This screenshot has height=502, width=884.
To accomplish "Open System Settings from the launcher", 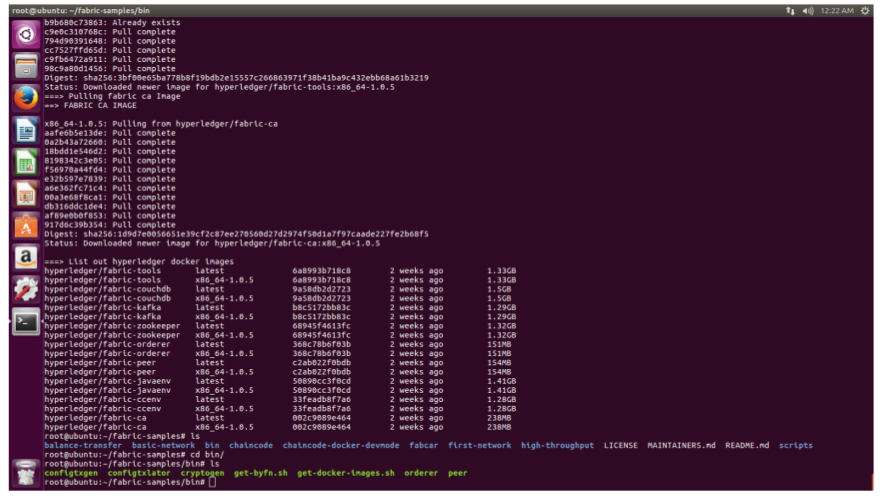I will pyautogui.click(x=26, y=290).
